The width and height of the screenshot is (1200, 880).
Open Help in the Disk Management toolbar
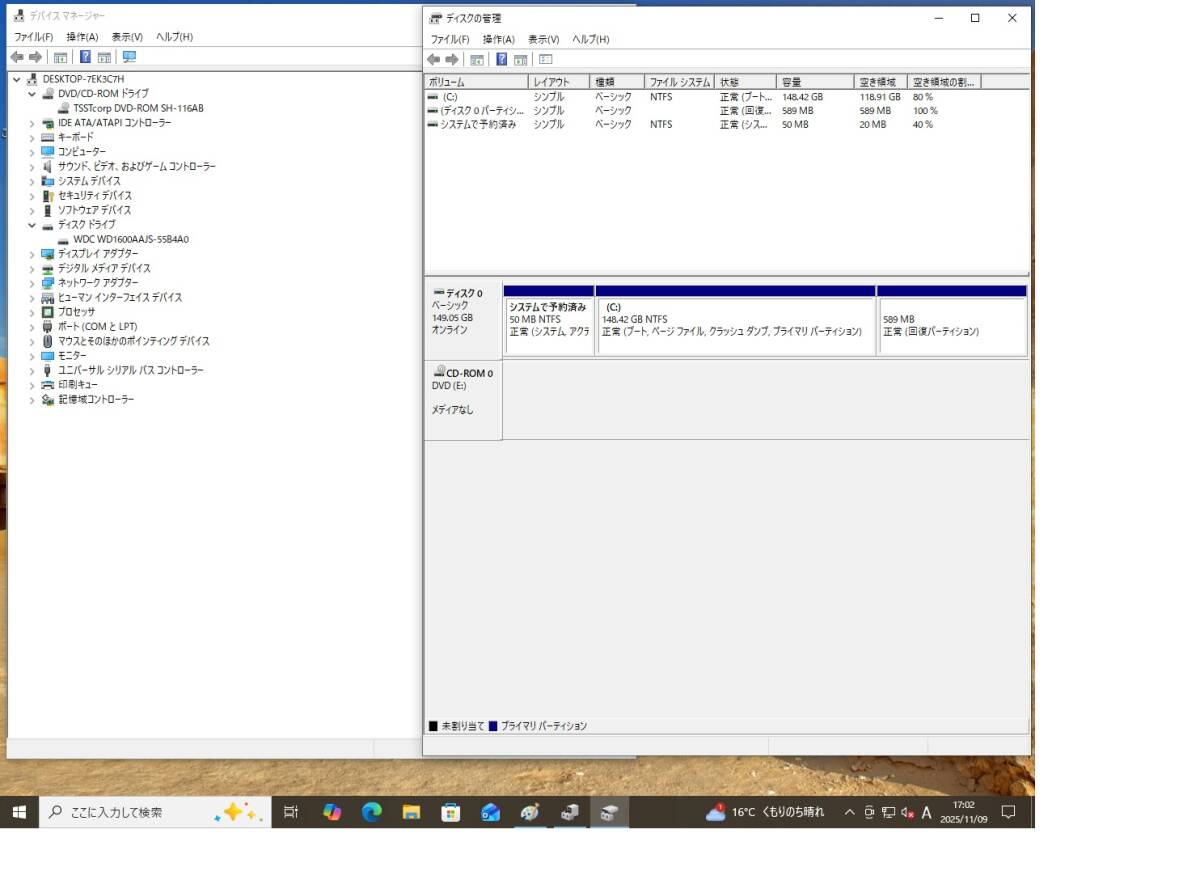pyautogui.click(x=501, y=58)
